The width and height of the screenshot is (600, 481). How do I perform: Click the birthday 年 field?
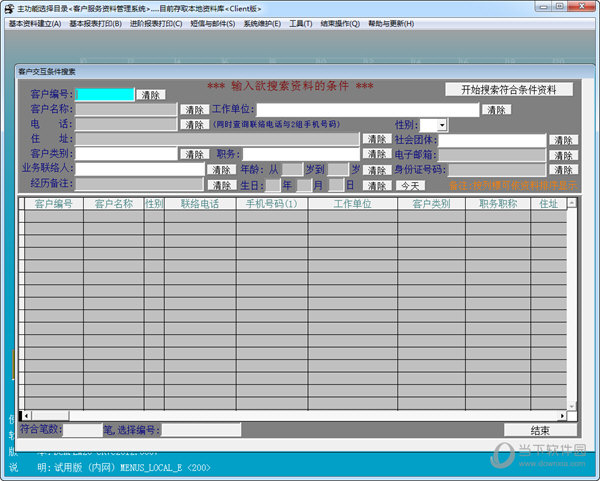pos(273,186)
